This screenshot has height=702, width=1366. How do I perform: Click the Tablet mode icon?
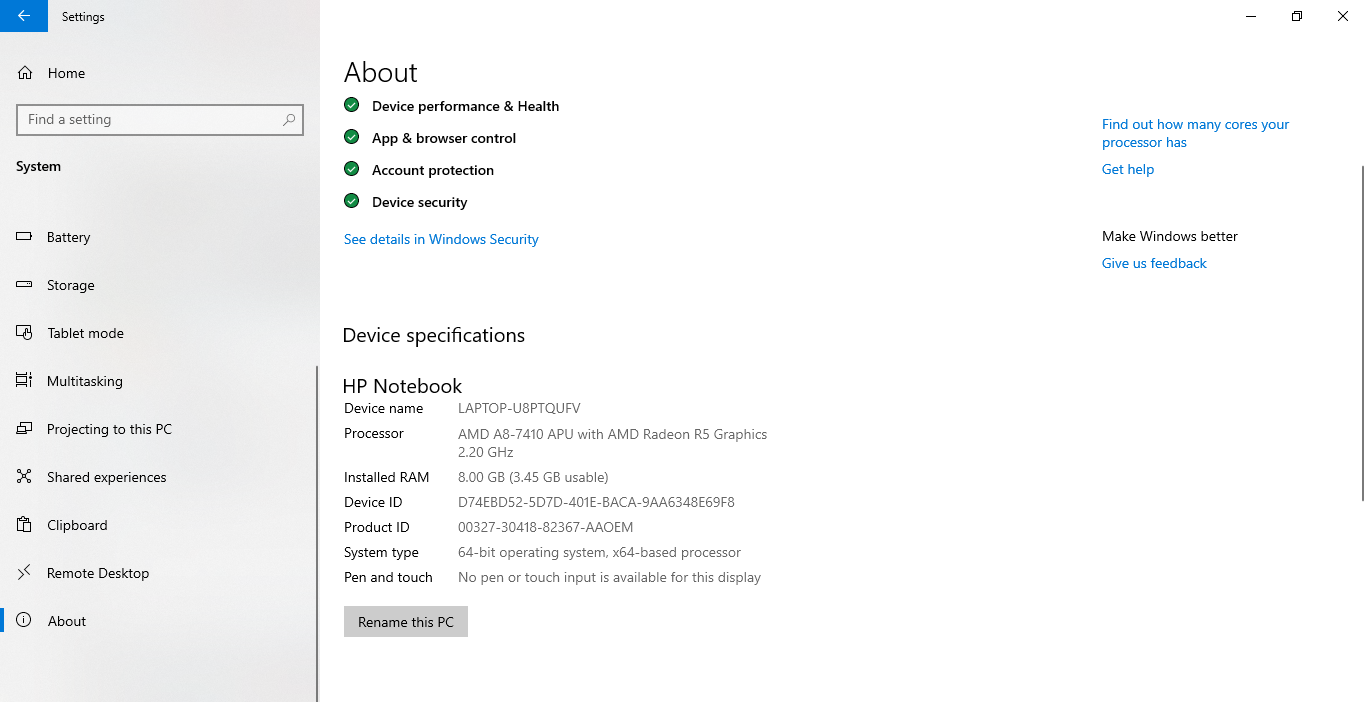tap(25, 333)
